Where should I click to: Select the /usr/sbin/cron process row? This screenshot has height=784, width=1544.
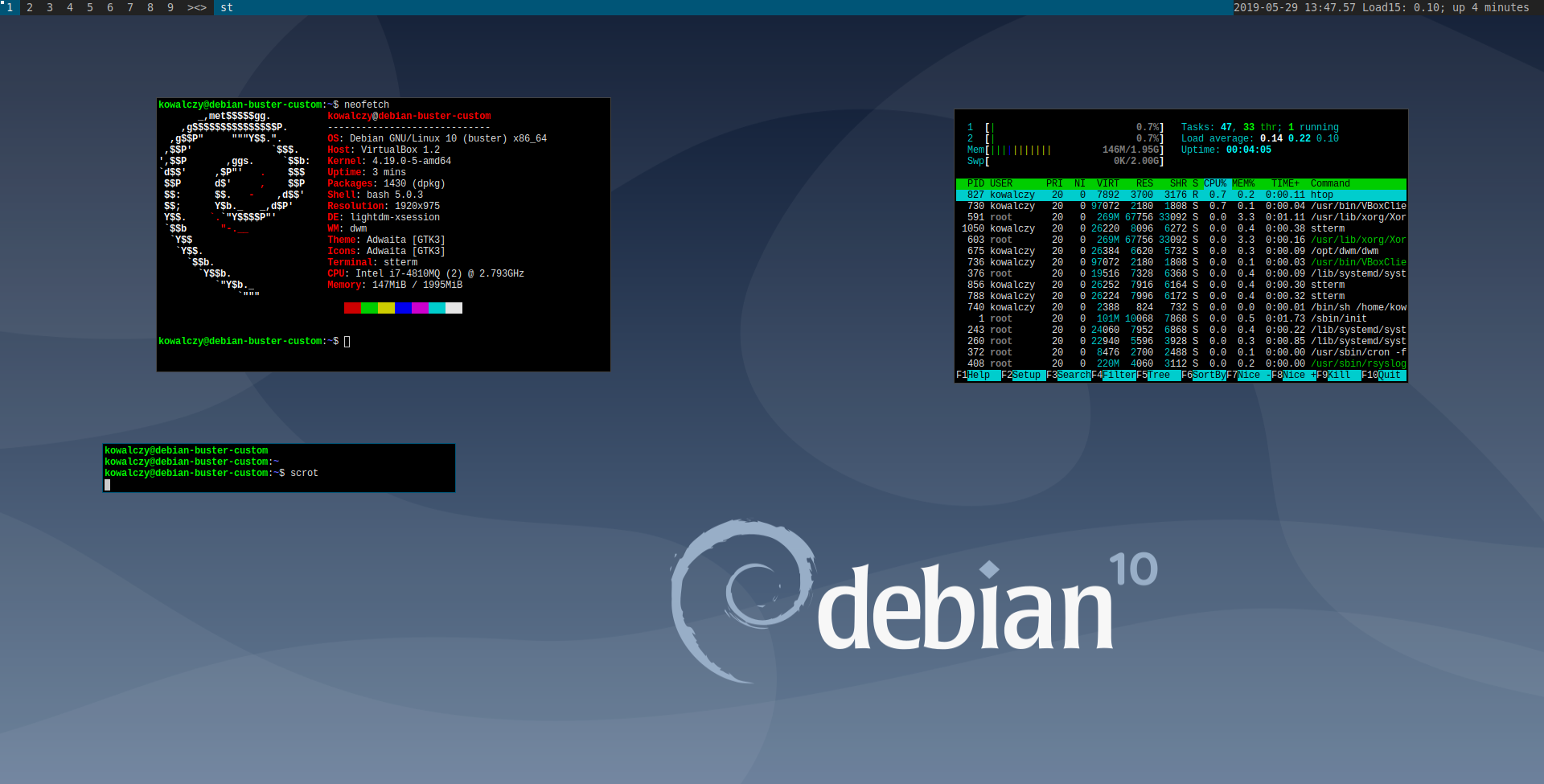1181,353
